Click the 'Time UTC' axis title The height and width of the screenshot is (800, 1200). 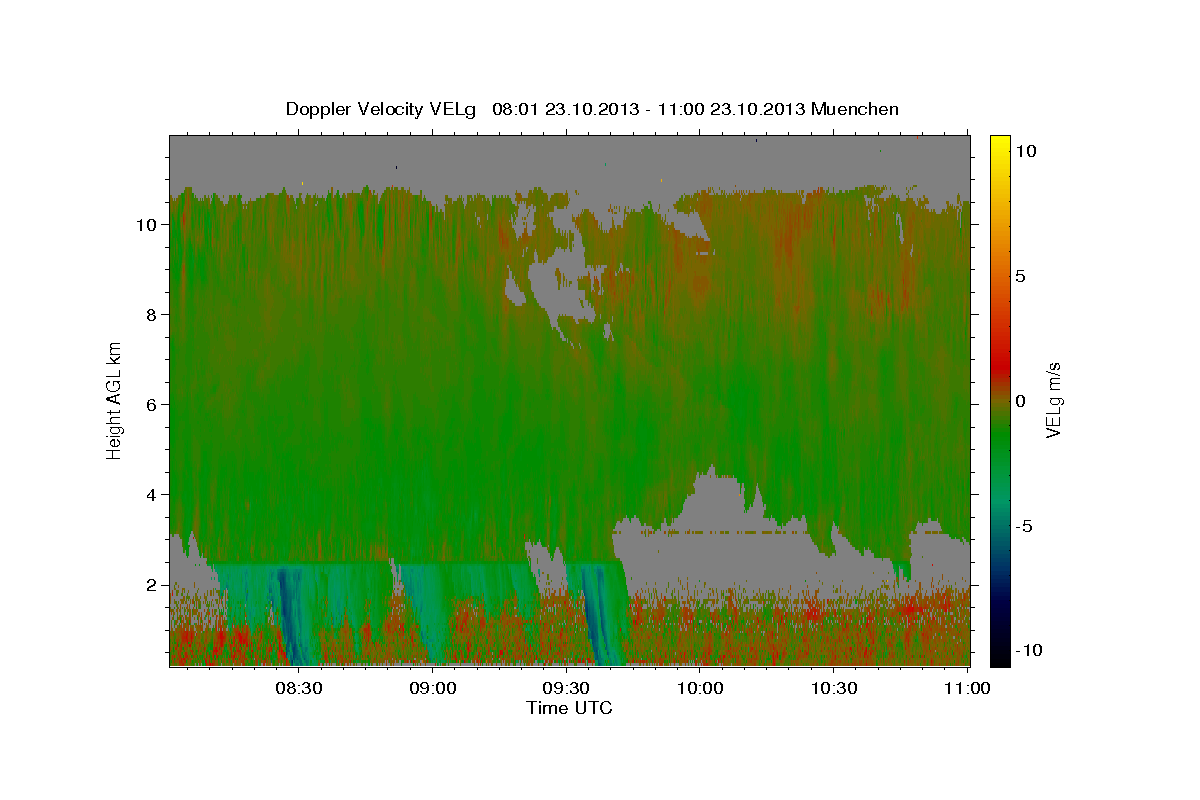point(569,708)
